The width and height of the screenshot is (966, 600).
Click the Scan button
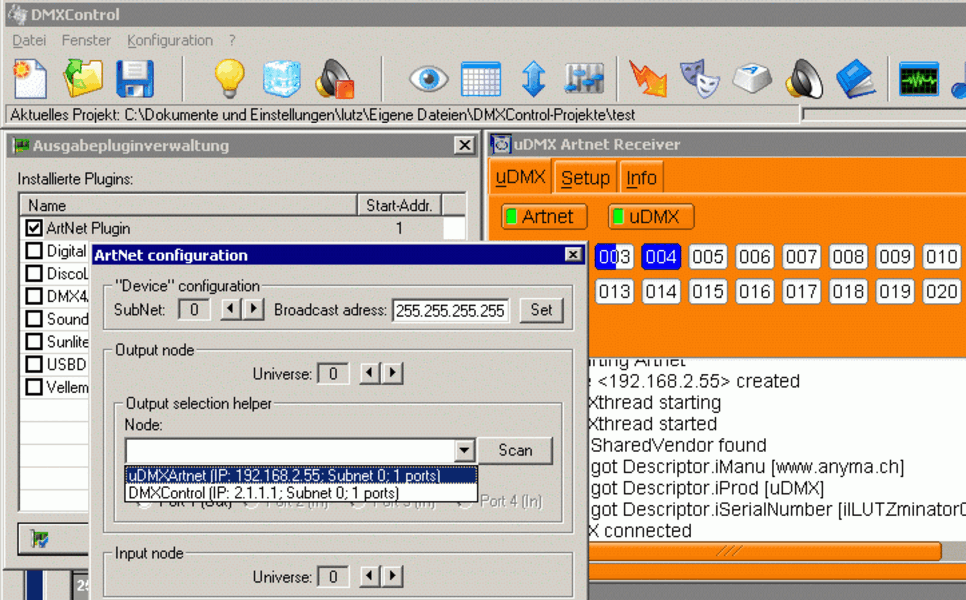click(515, 450)
